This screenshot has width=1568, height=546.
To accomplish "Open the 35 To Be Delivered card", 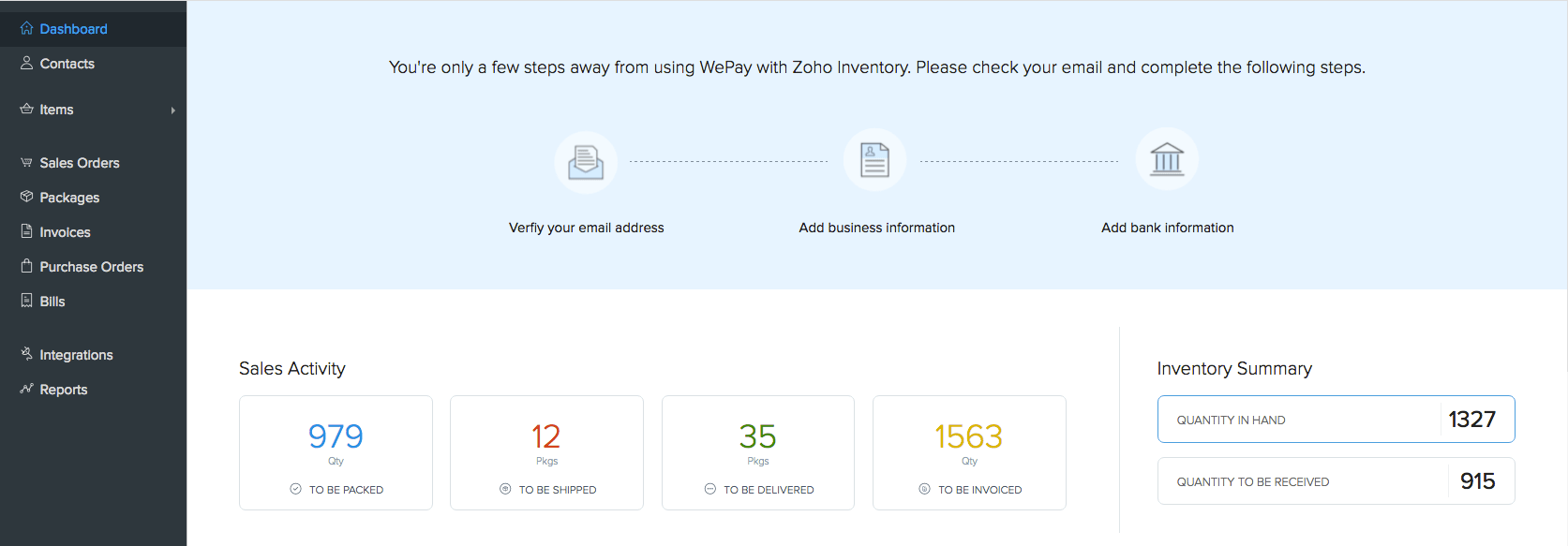I will tap(757, 452).
